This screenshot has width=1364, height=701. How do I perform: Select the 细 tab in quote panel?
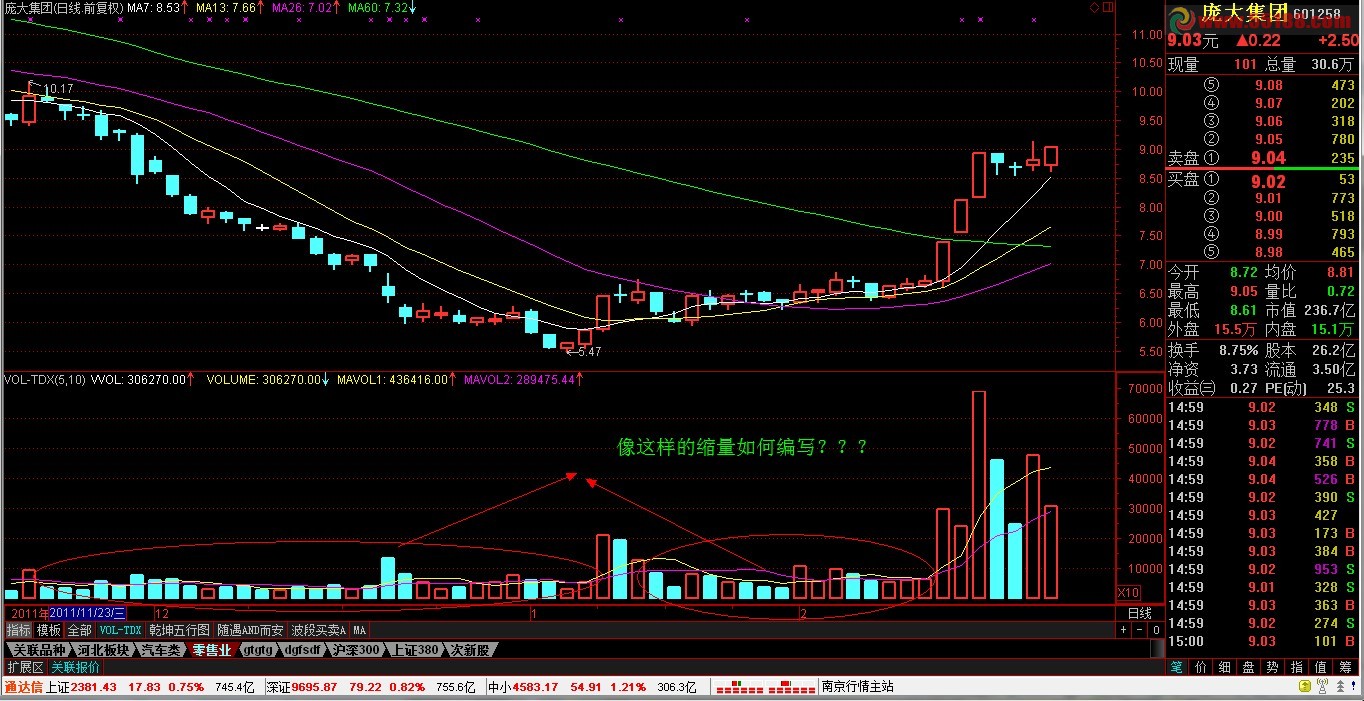point(1226,667)
